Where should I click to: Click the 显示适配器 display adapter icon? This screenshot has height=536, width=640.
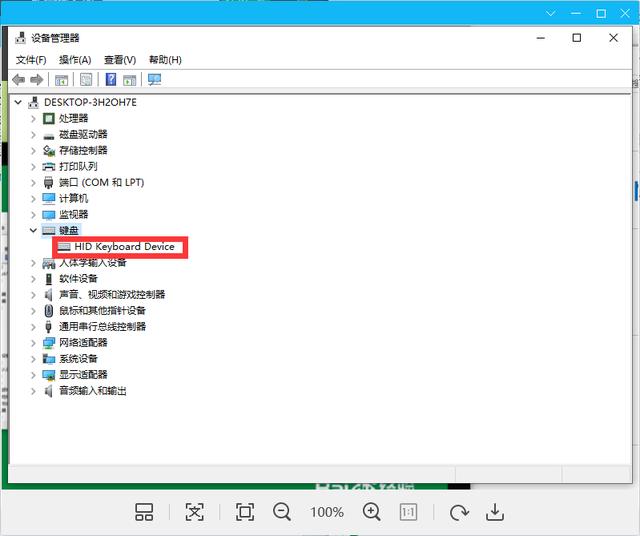tap(49, 375)
